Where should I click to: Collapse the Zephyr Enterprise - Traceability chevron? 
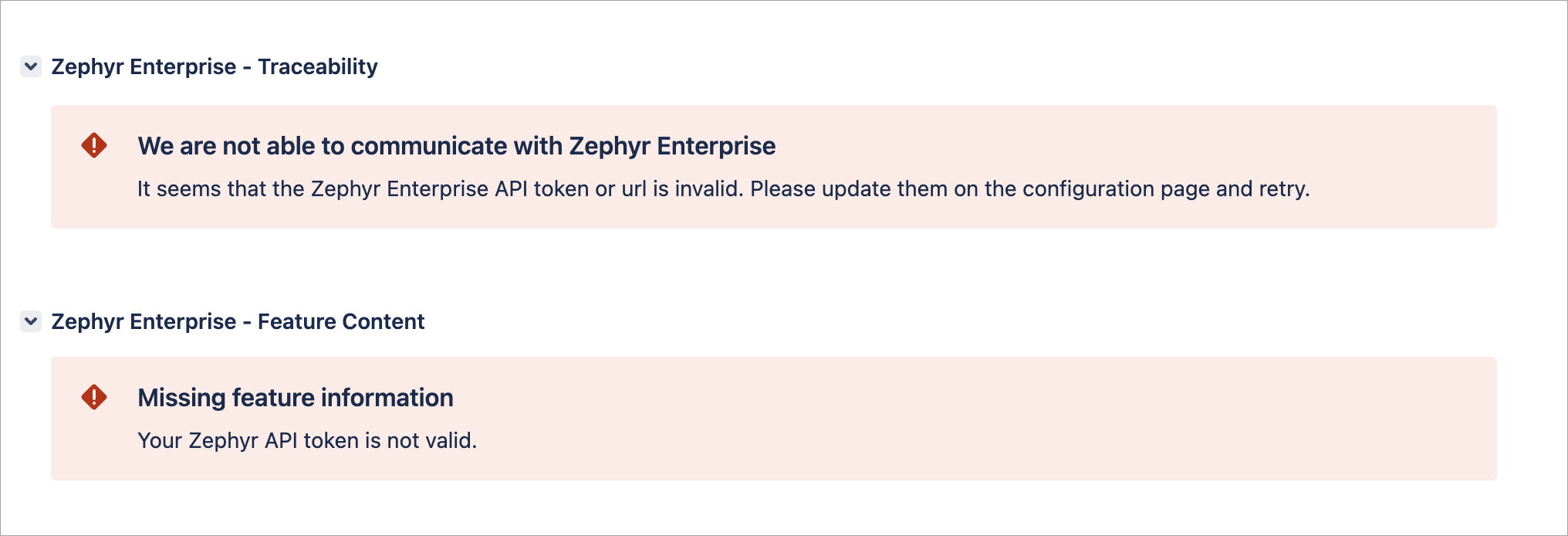pyautogui.click(x=31, y=66)
